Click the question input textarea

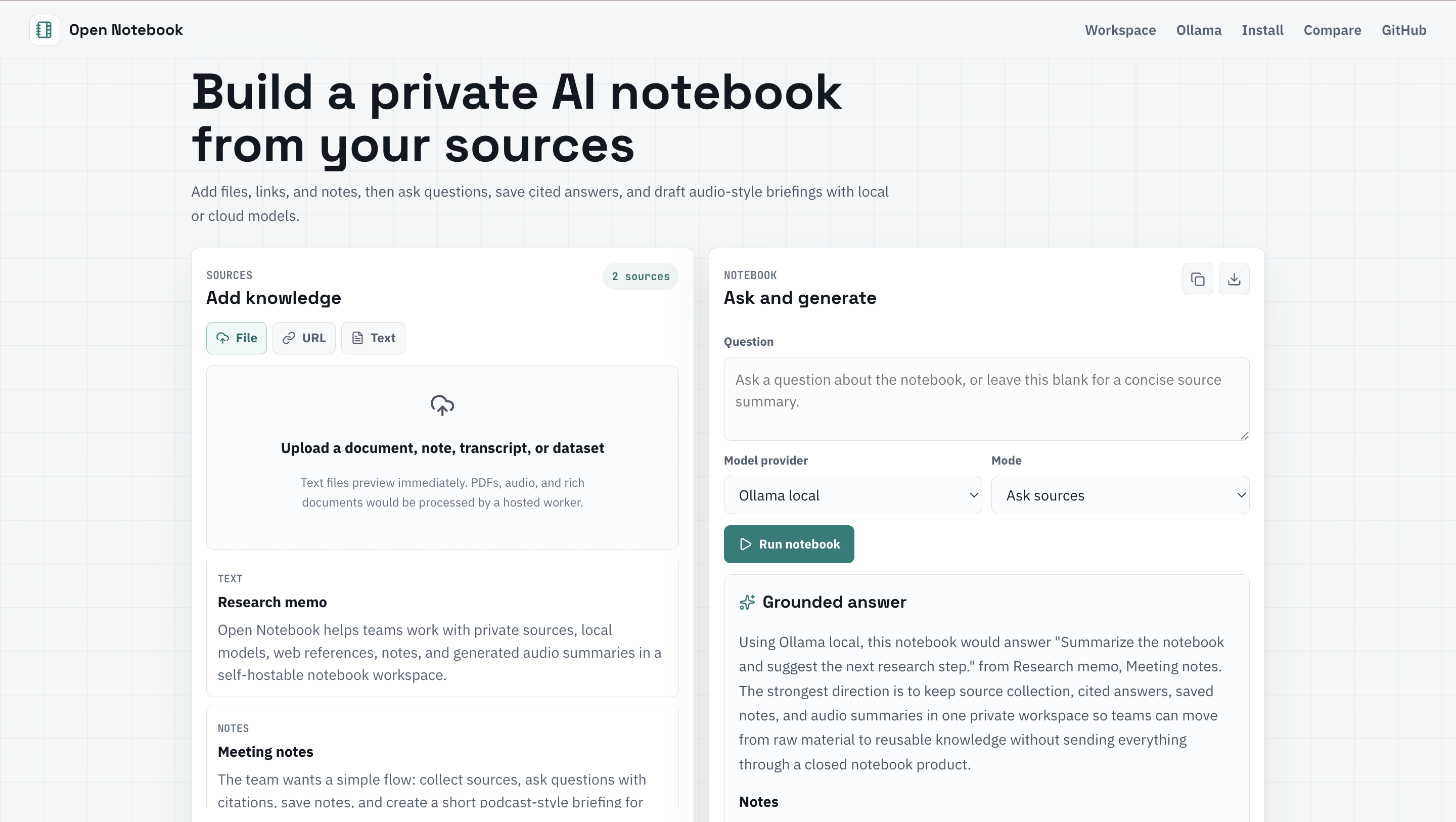point(986,399)
